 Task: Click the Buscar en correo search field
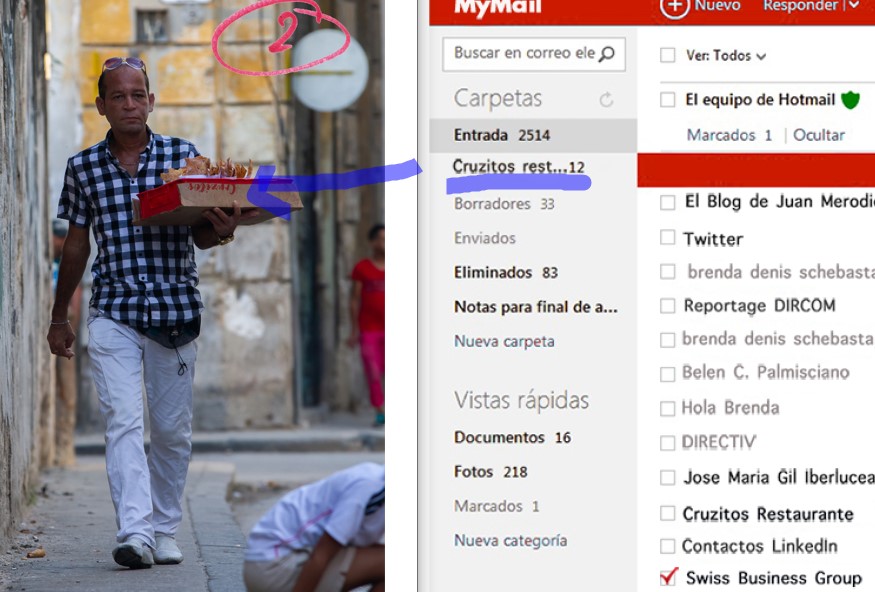[523, 54]
